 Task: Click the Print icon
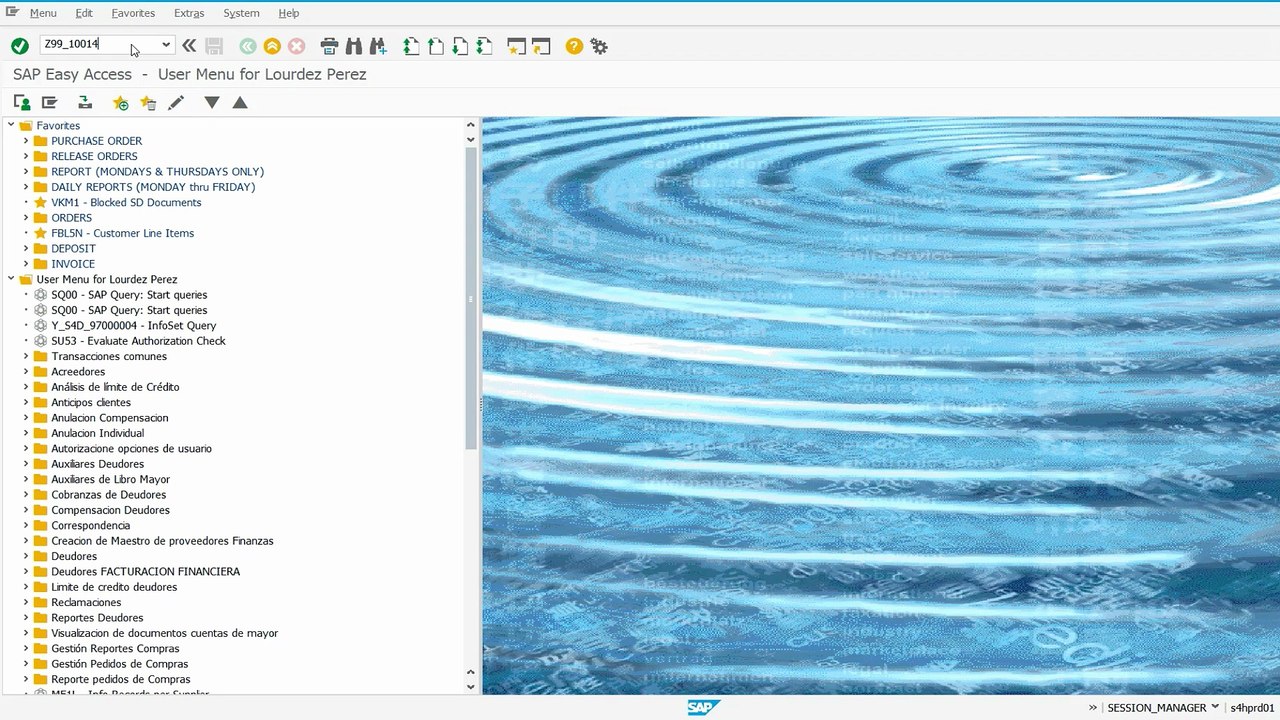point(329,46)
